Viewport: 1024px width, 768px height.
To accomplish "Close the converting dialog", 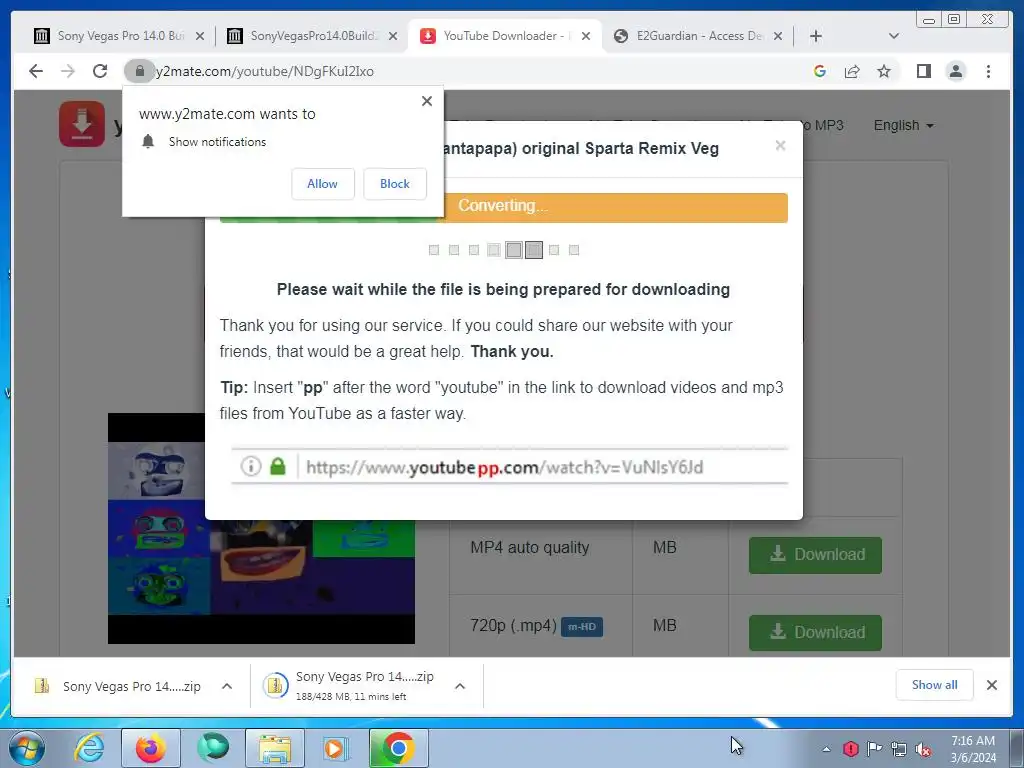I will (780, 146).
